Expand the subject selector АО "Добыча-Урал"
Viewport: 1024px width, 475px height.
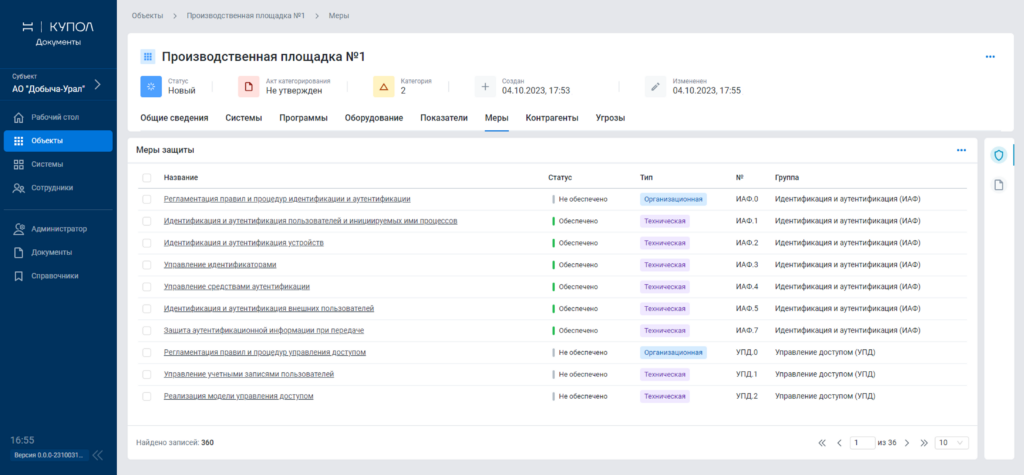[x=97, y=84]
